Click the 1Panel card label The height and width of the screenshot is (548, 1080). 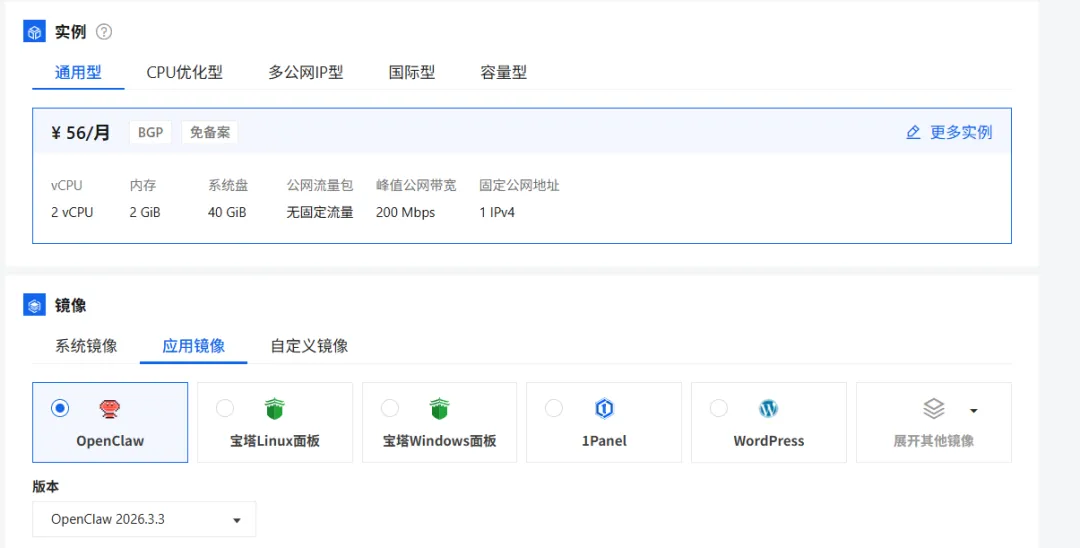(x=604, y=441)
